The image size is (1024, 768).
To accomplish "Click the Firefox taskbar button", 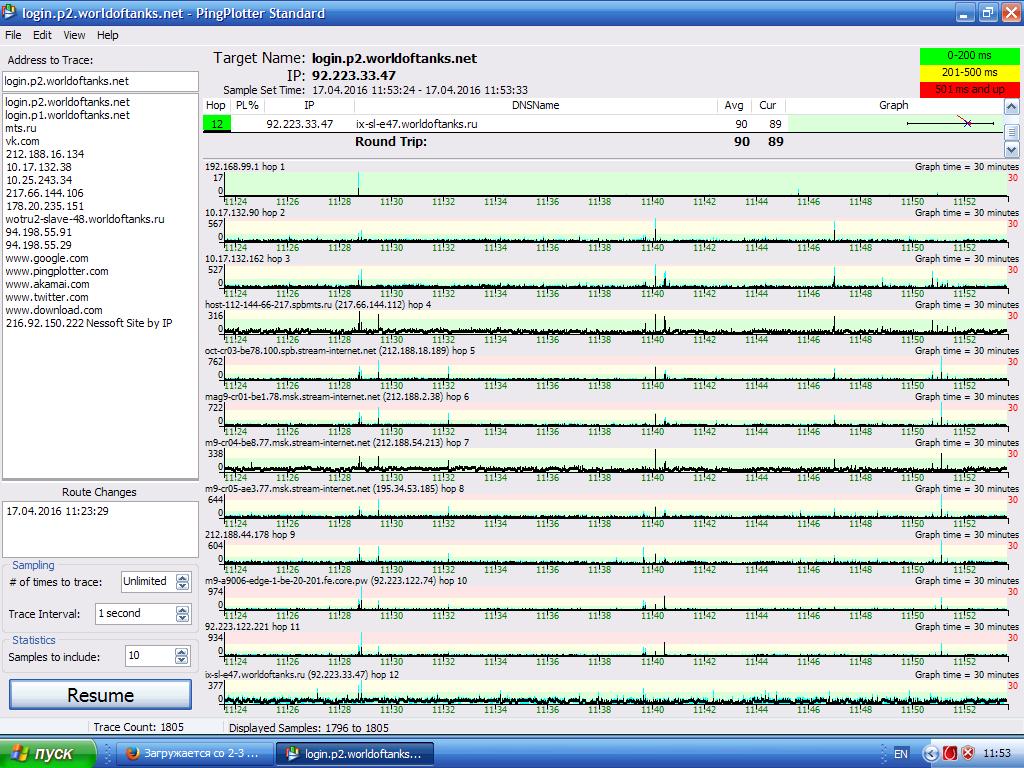I will click(188, 753).
